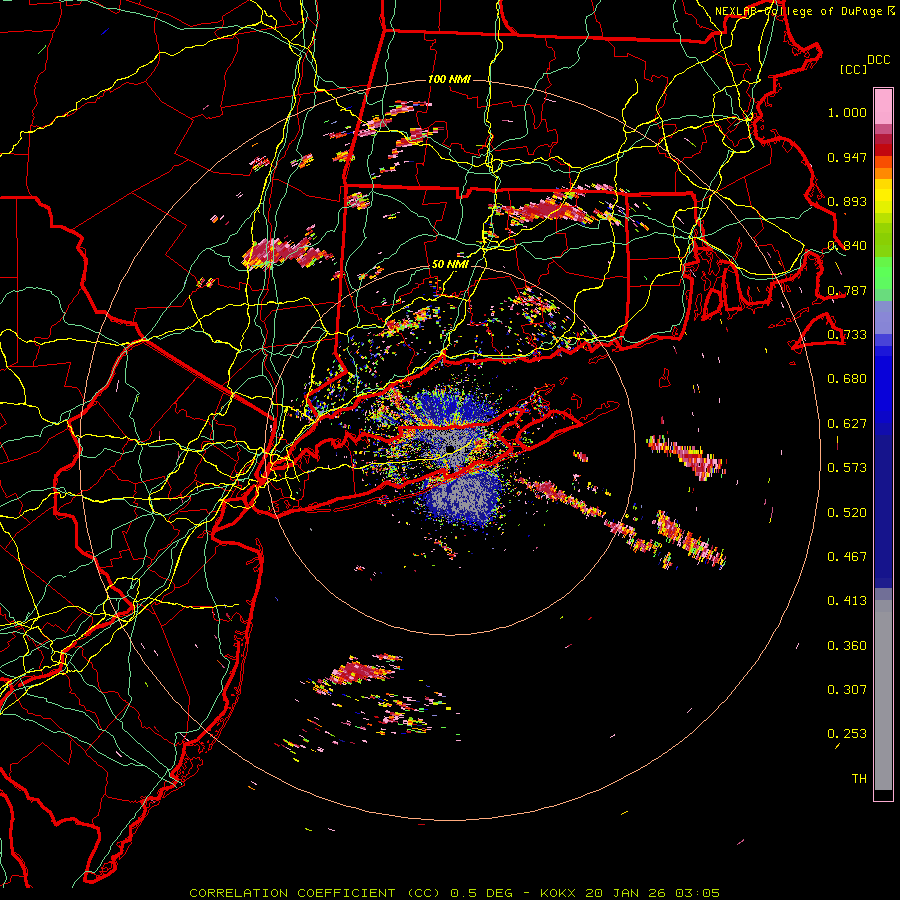Click the 0.413 scale value

[847, 601]
